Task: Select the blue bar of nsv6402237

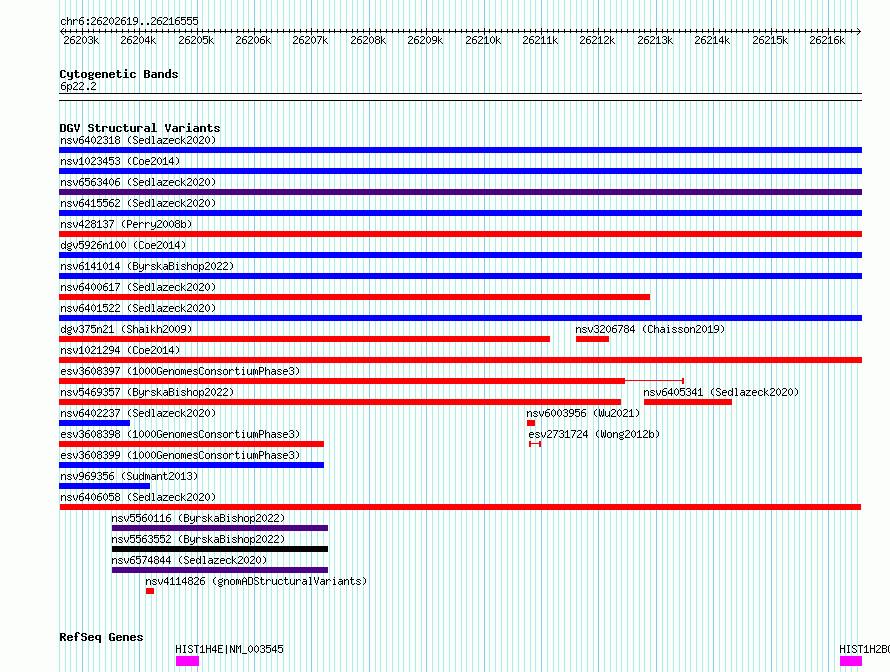Action: pos(94,423)
